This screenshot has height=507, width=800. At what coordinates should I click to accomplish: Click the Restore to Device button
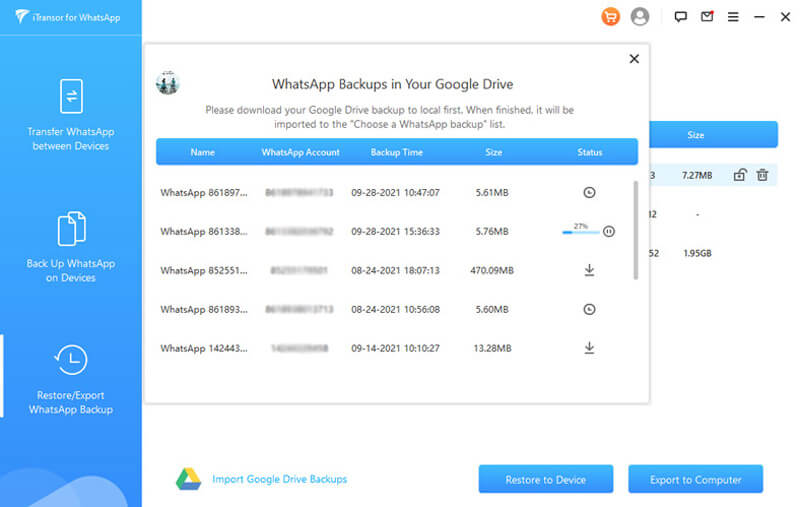pos(545,479)
